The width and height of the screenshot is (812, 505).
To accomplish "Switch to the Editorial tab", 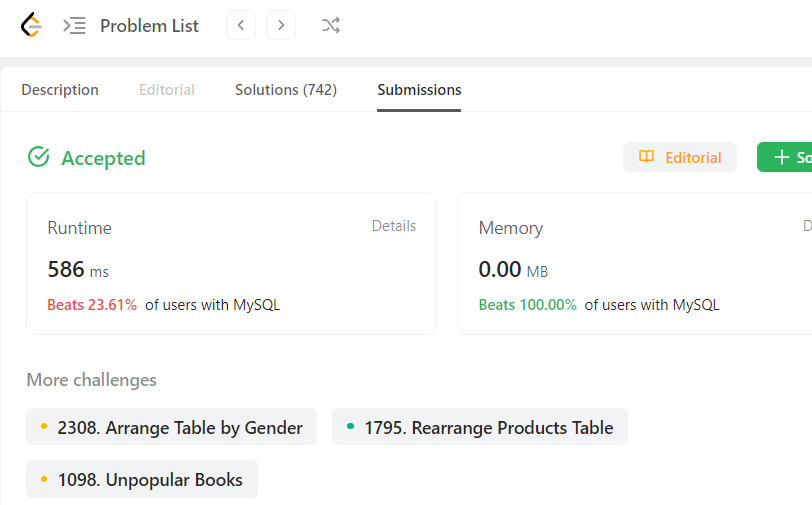I will point(167,90).
